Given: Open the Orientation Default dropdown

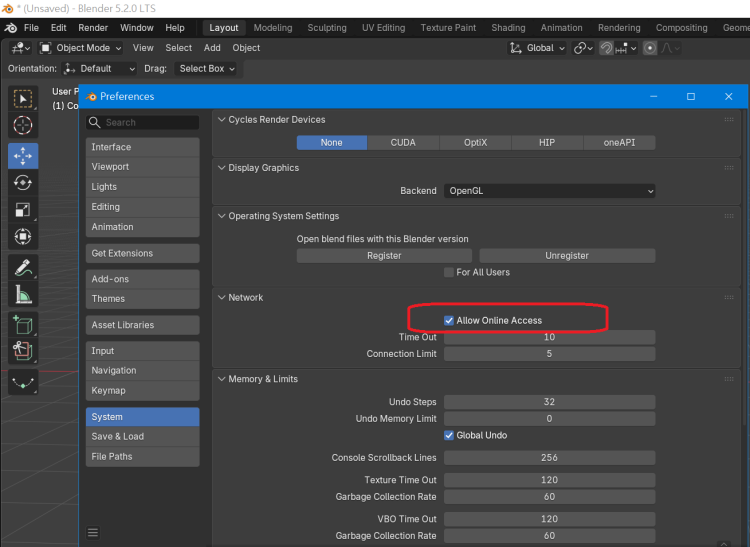Looking at the screenshot, I should click(x=99, y=68).
